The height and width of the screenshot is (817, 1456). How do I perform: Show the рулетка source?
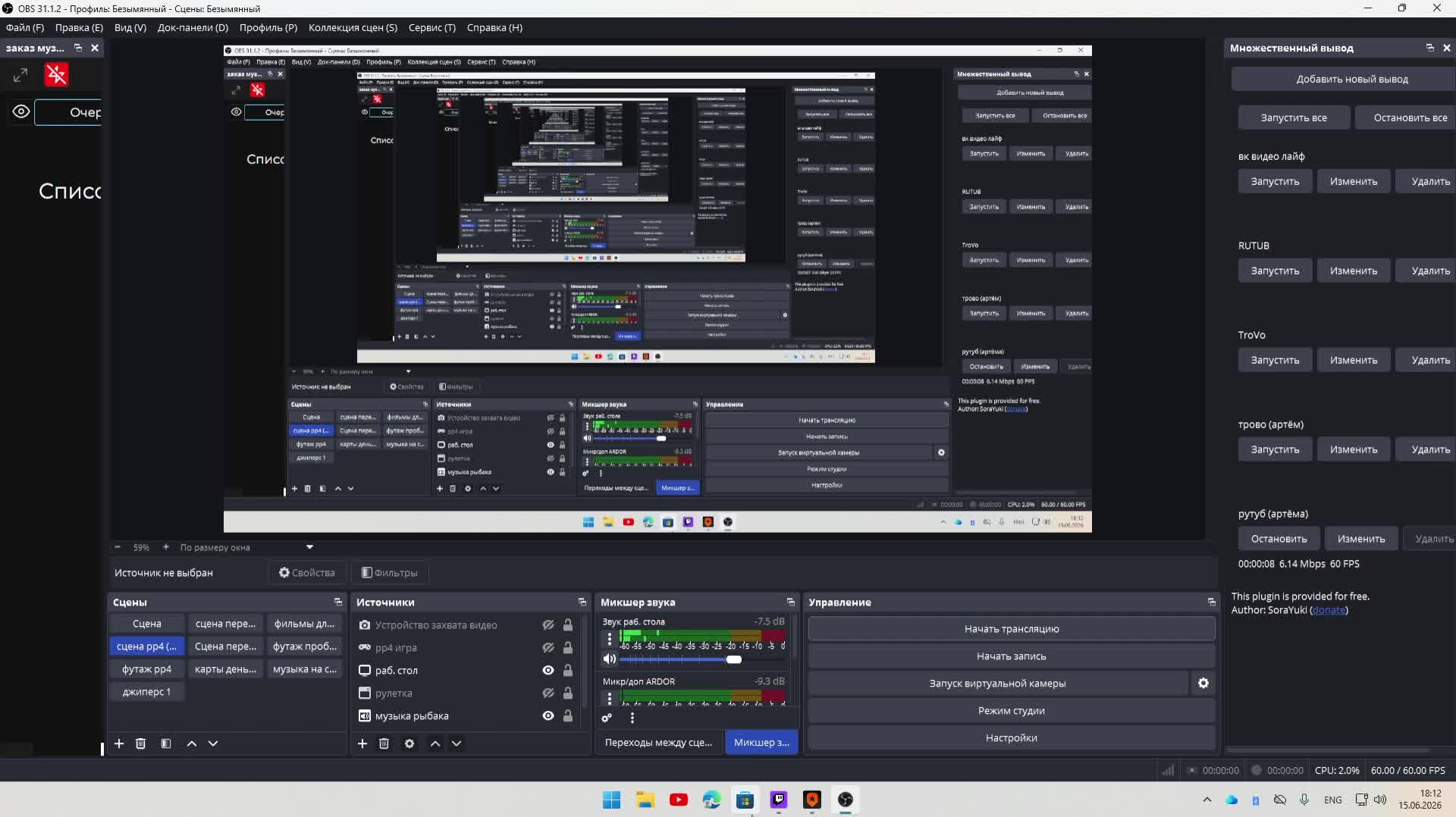coord(548,693)
